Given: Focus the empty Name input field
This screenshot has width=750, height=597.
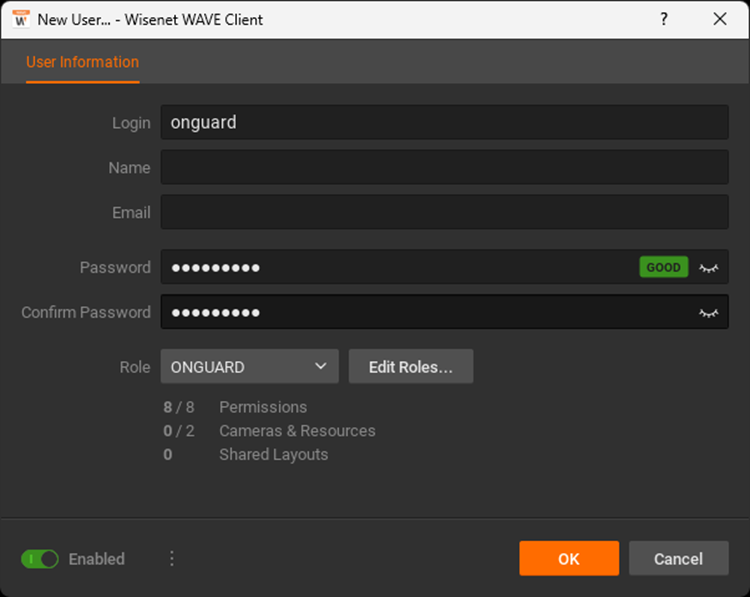Looking at the screenshot, I should click(444, 167).
